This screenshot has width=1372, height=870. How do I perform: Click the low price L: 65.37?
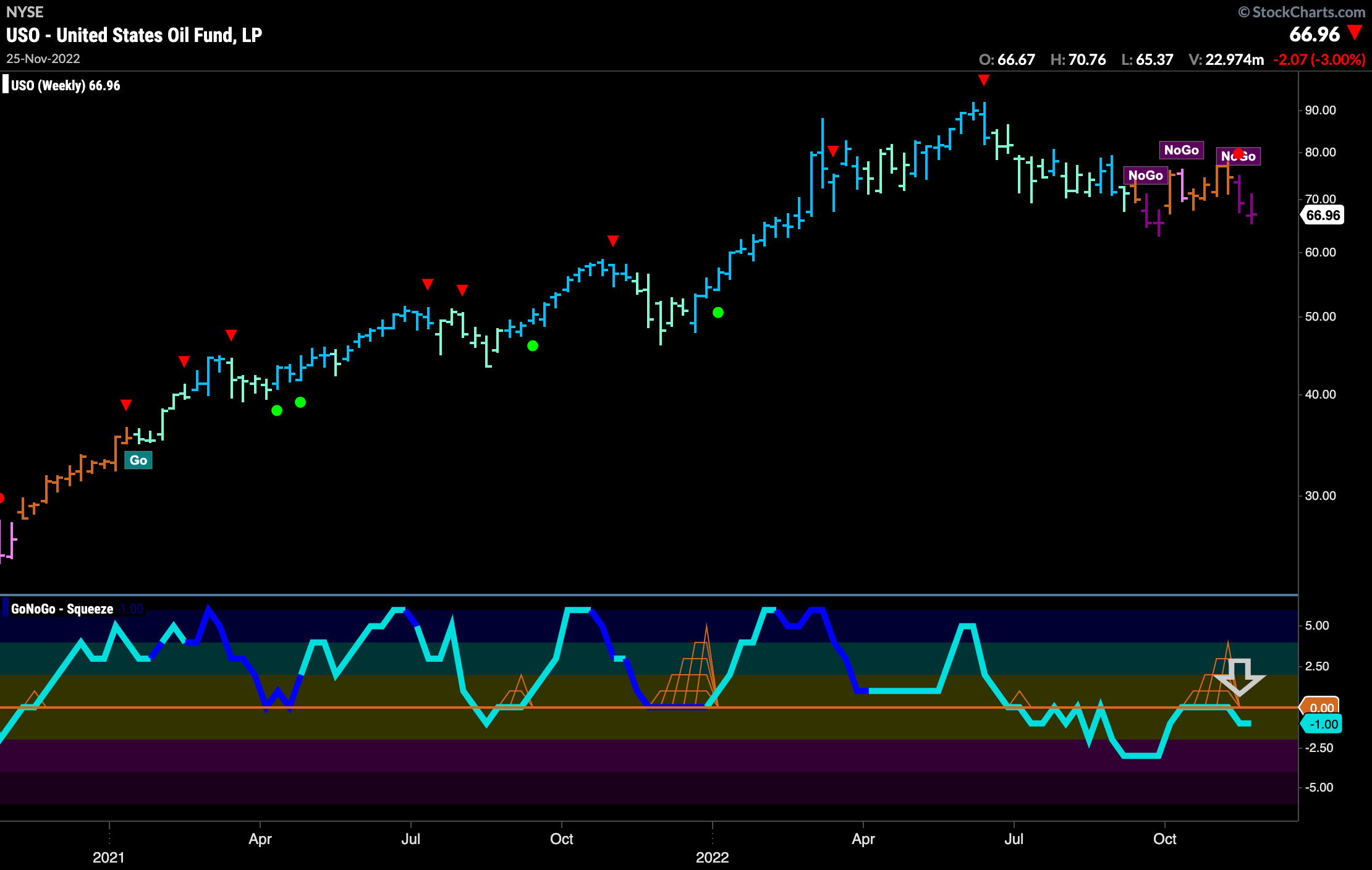(x=1147, y=60)
